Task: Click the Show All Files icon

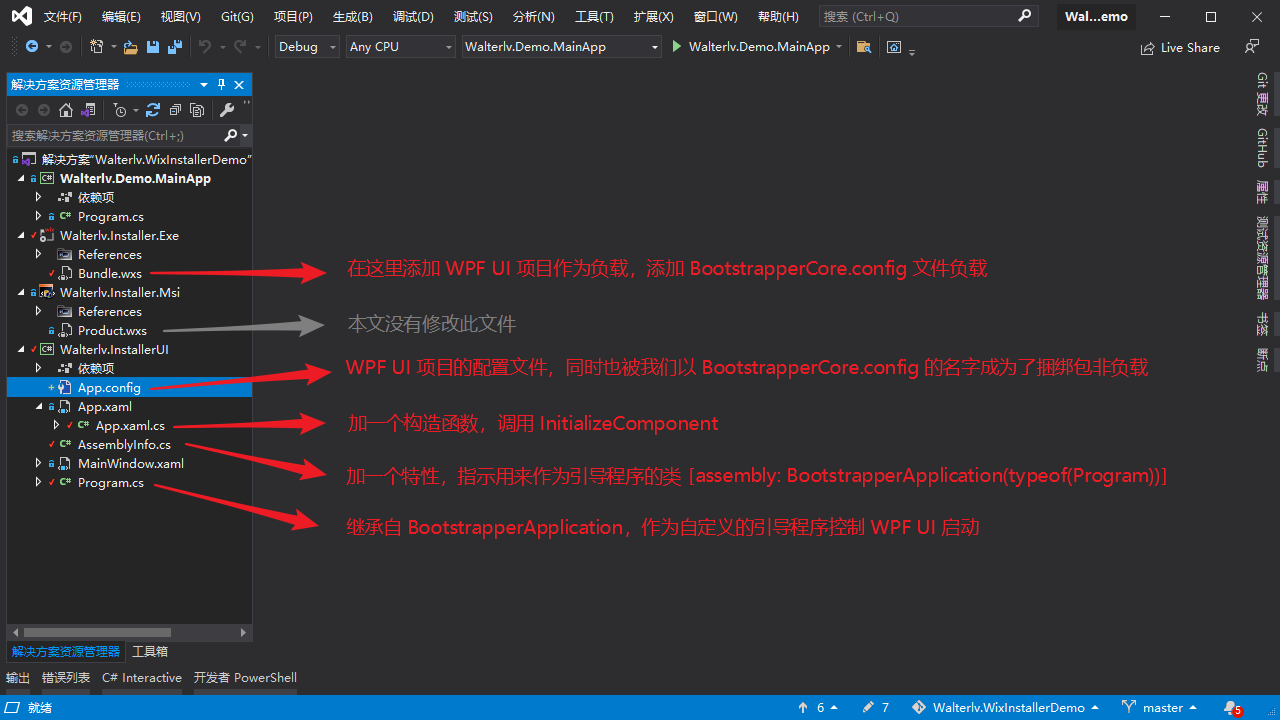Action: 197,110
